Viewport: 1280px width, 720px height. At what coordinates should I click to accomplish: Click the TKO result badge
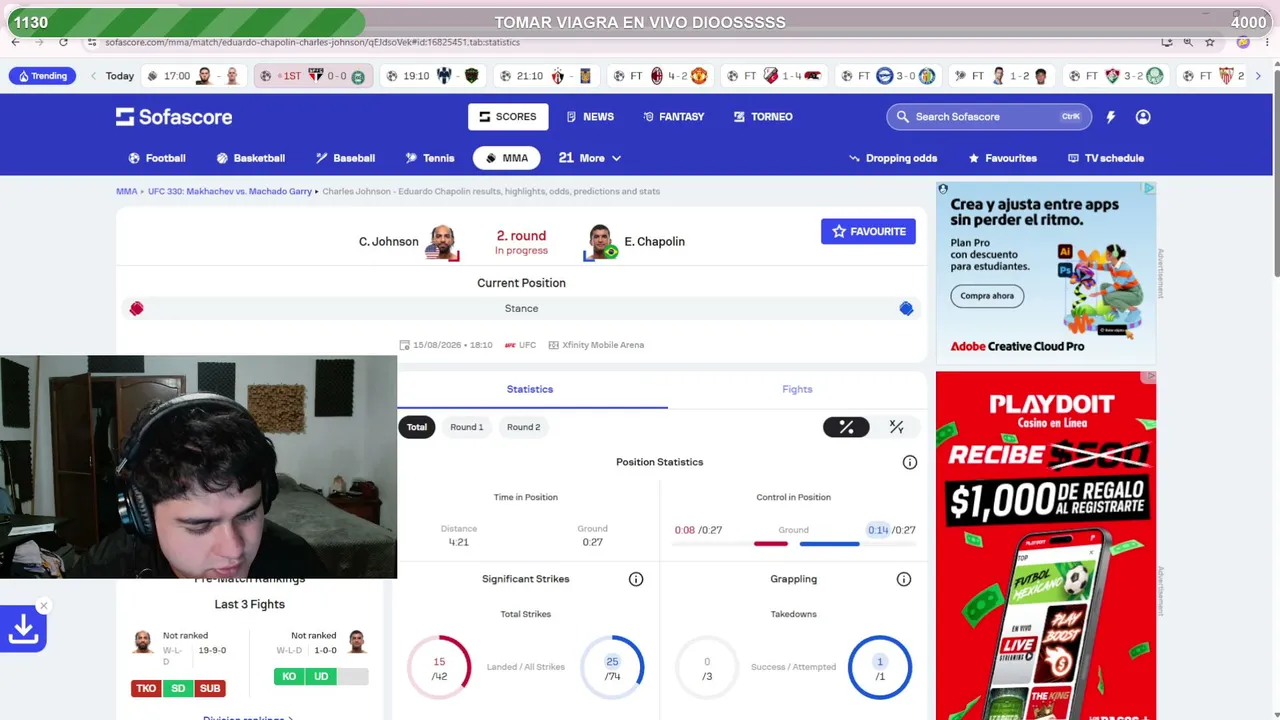click(x=146, y=688)
